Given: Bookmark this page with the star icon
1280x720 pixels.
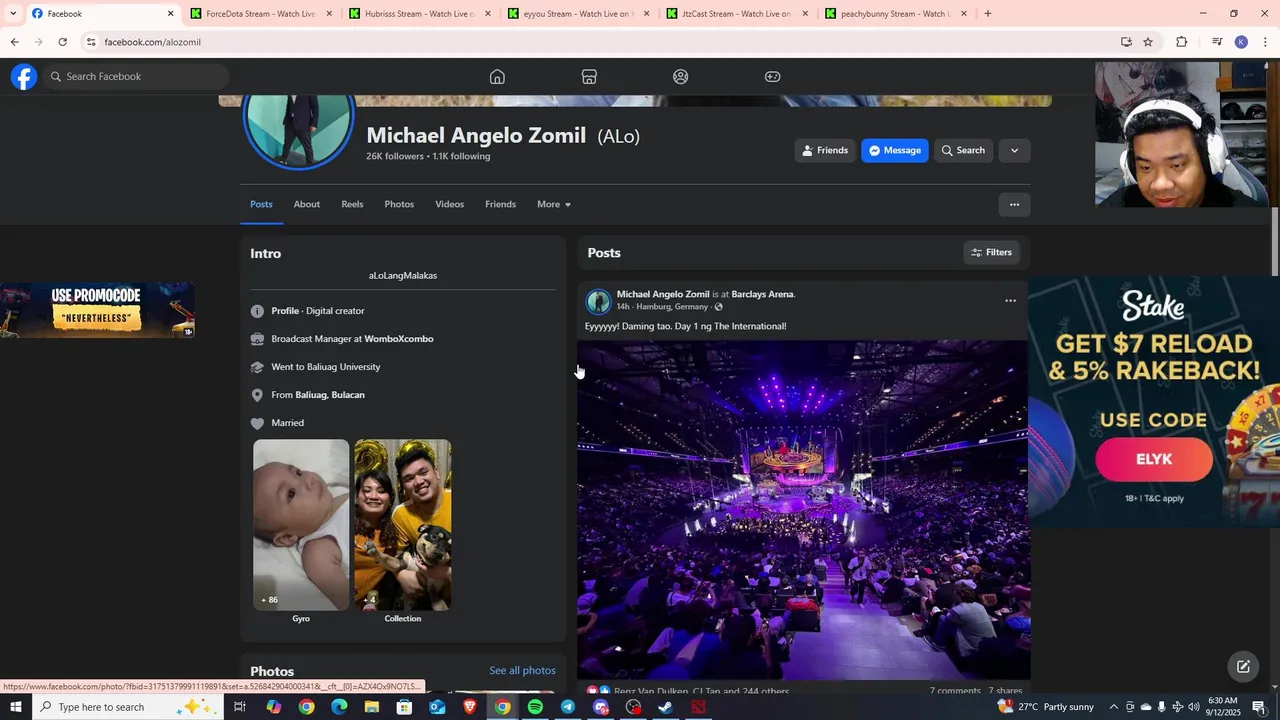Looking at the screenshot, I should coord(1148,42).
